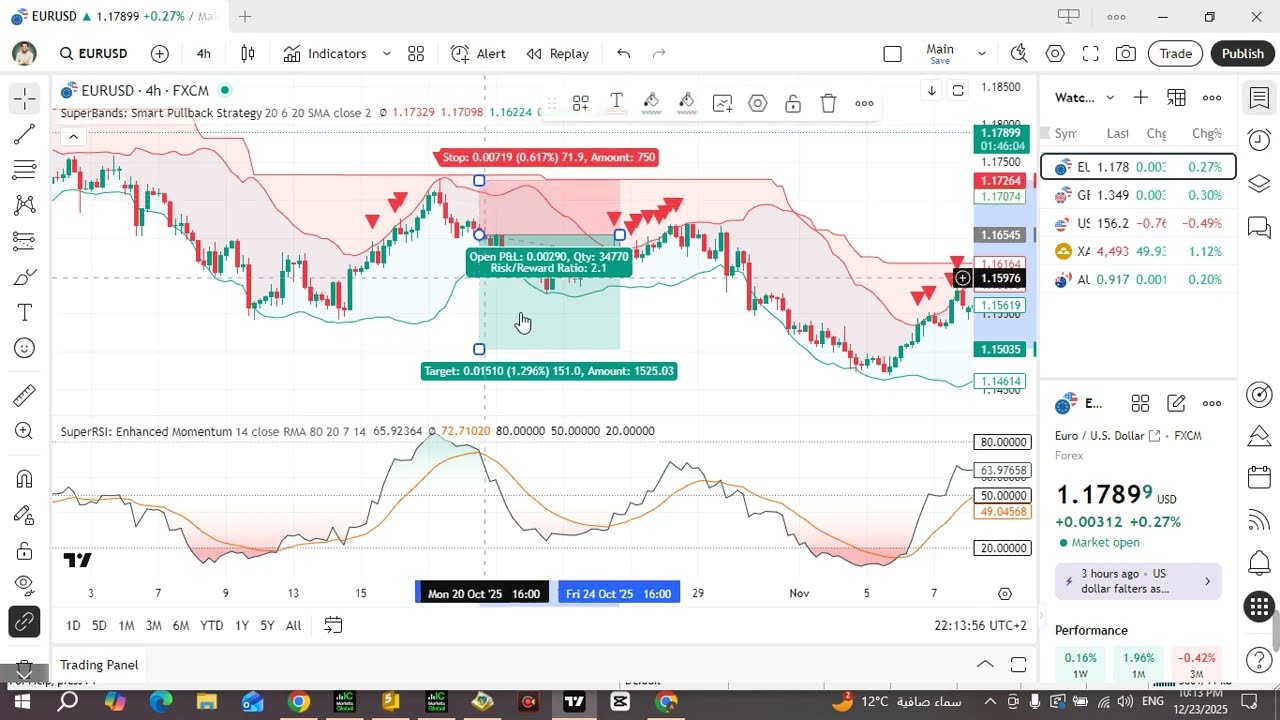Click the Trade button

coord(1175,54)
